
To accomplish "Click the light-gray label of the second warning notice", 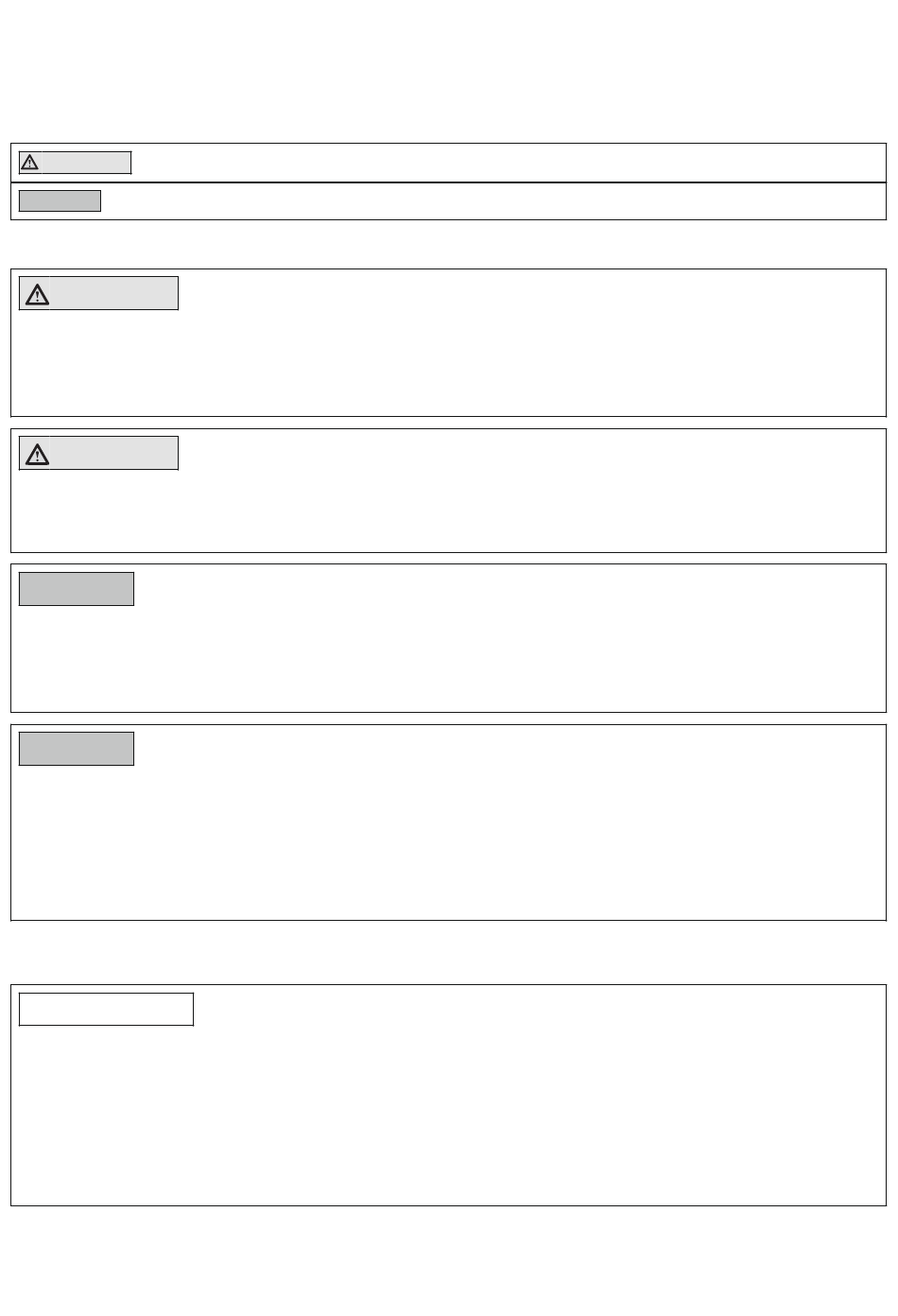I will pos(113,453).
